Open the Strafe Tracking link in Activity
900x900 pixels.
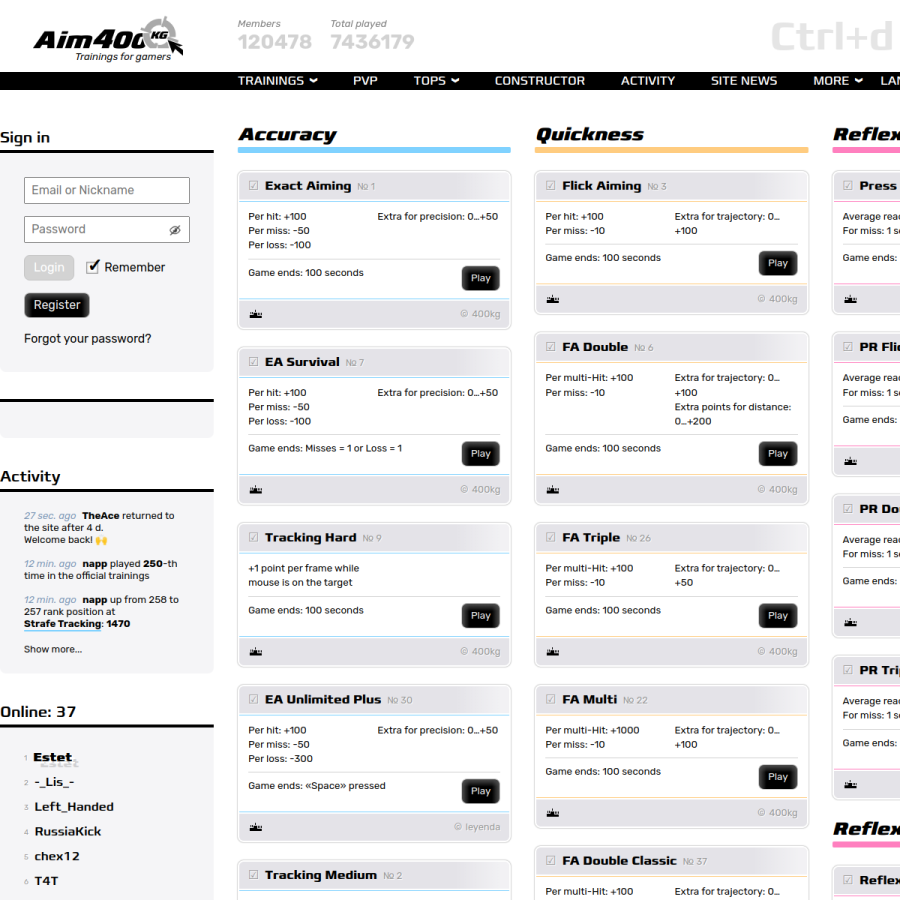[x=63, y=624]
